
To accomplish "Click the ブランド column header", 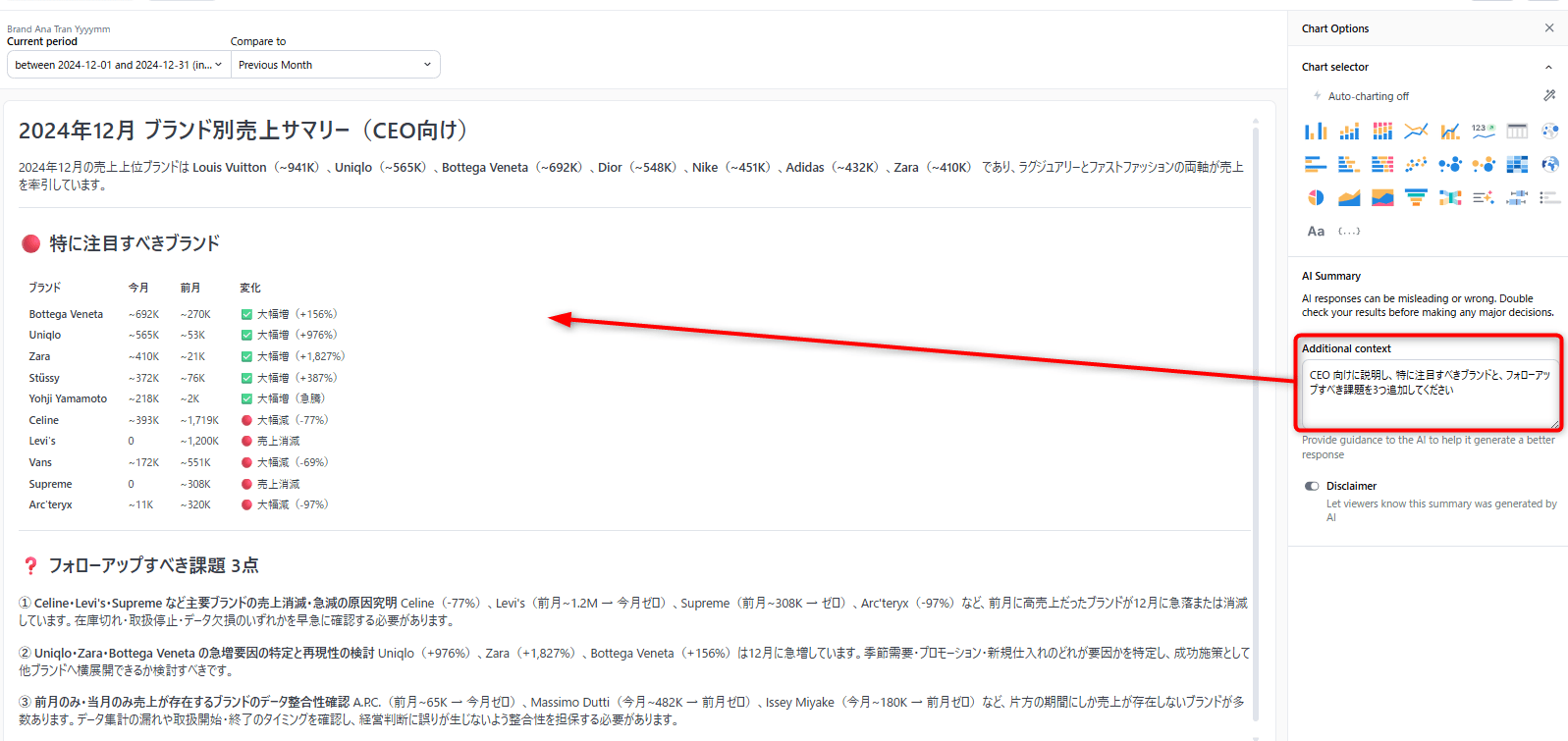I will pos(44,288).
